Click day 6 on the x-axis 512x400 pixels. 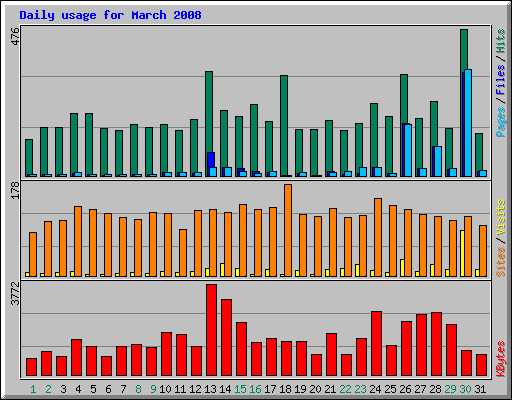[108, 389]
